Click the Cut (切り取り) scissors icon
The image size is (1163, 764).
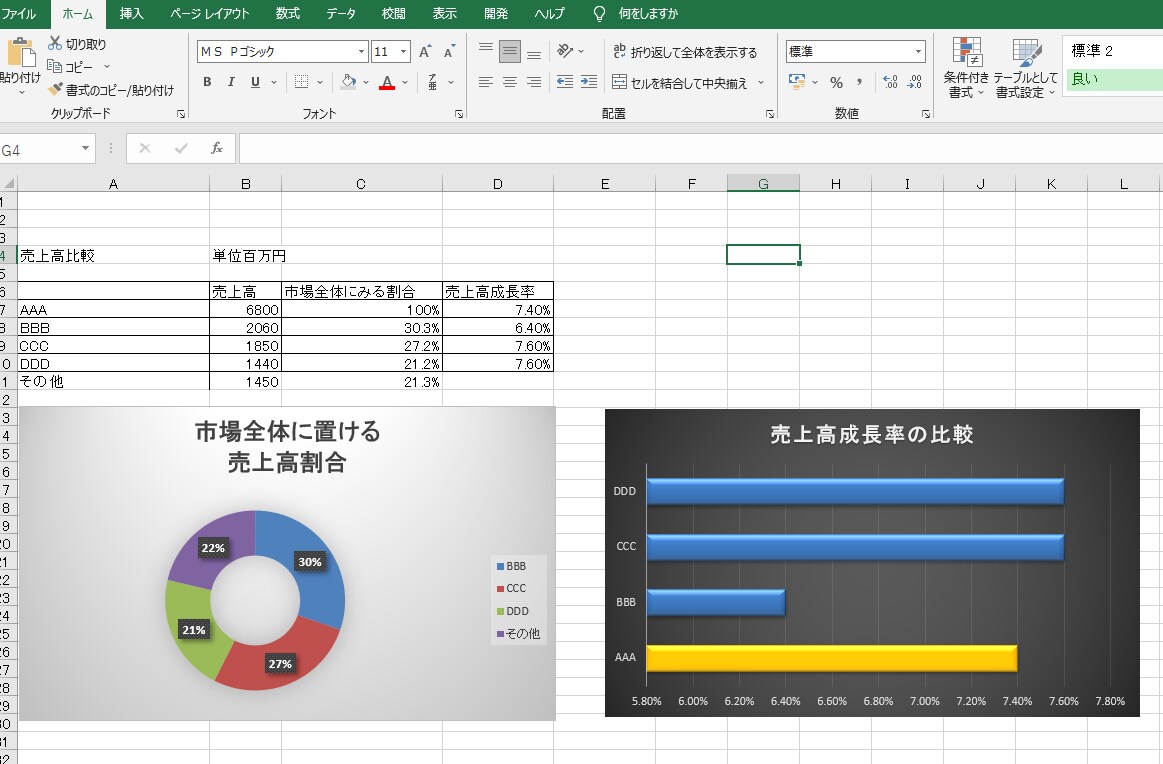[x=55, y=44]
